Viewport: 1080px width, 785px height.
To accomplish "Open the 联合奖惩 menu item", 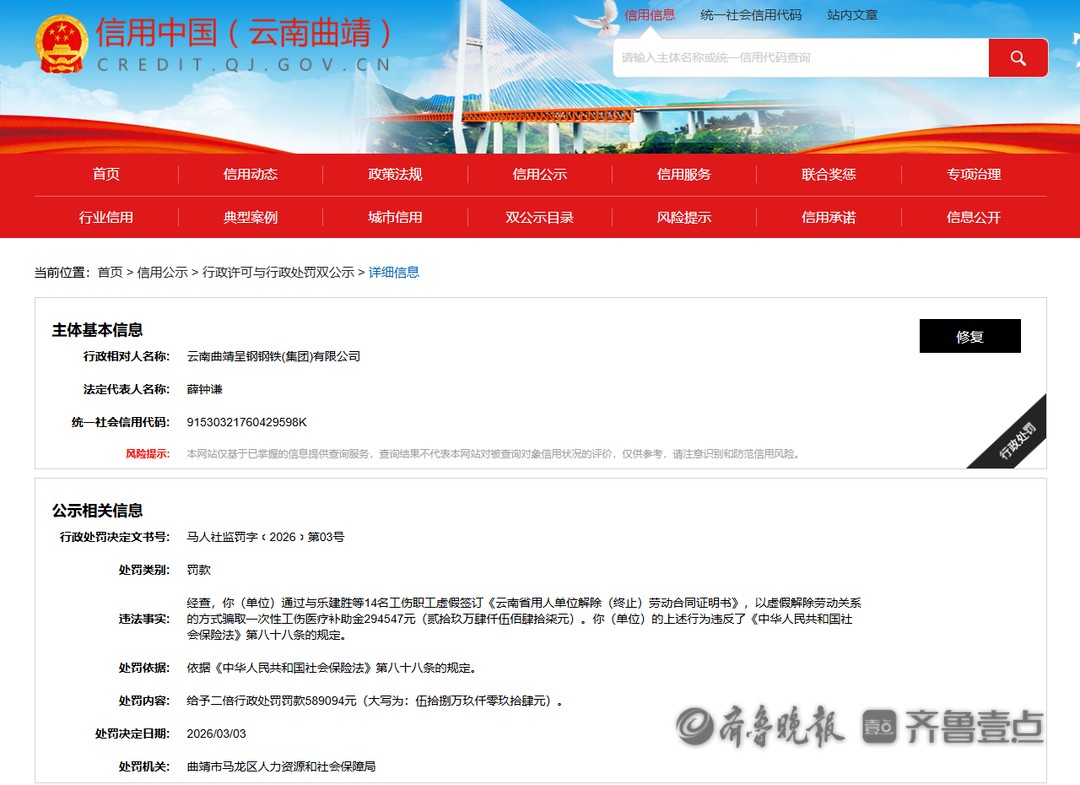I will 828,173.
